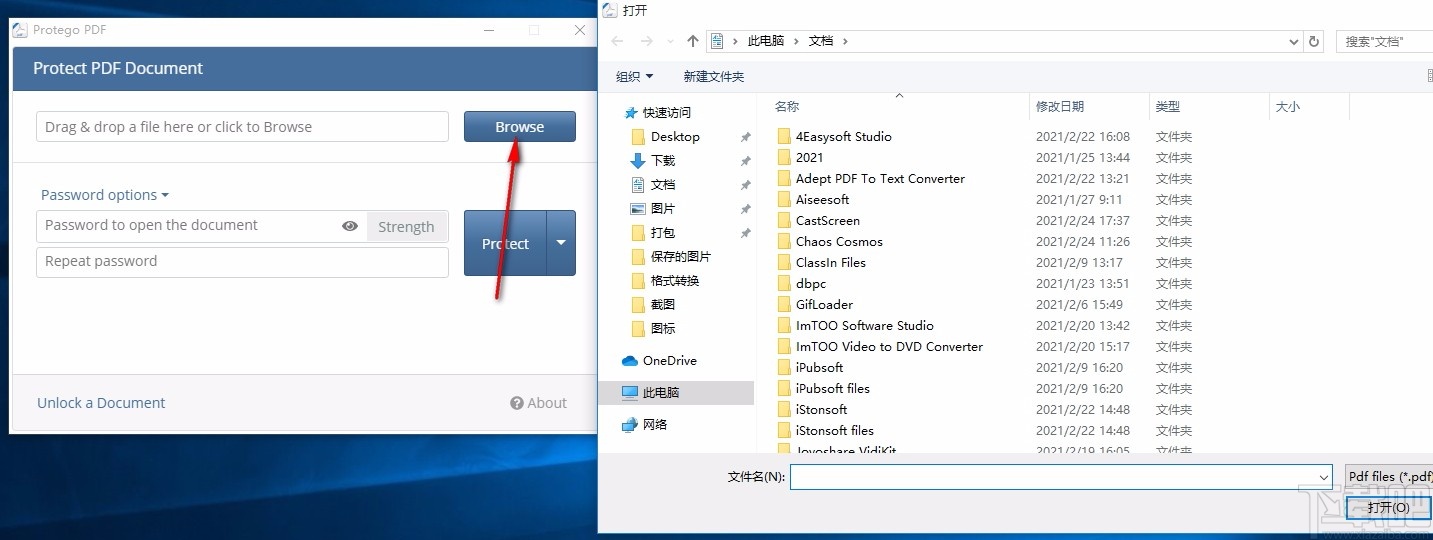Toggle the password visibility eye icon
The height and width of the screenshot is (540, 1433).
350,226
